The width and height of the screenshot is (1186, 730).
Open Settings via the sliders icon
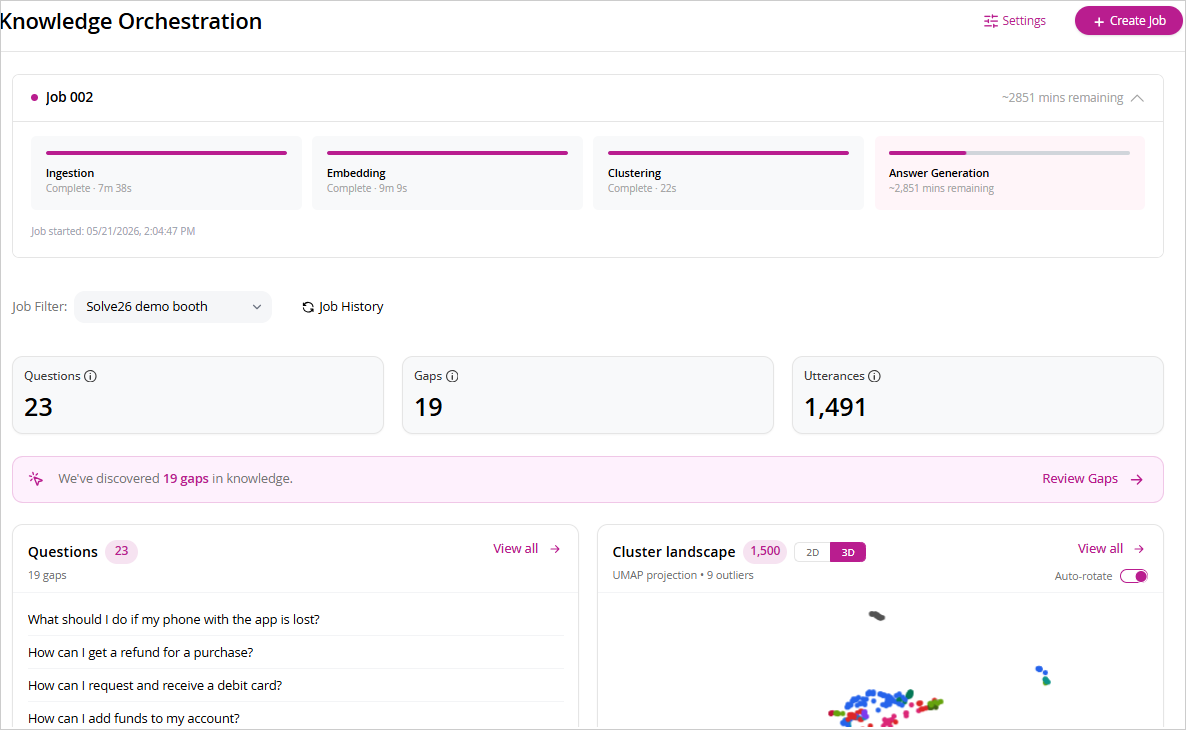point(990,21)
